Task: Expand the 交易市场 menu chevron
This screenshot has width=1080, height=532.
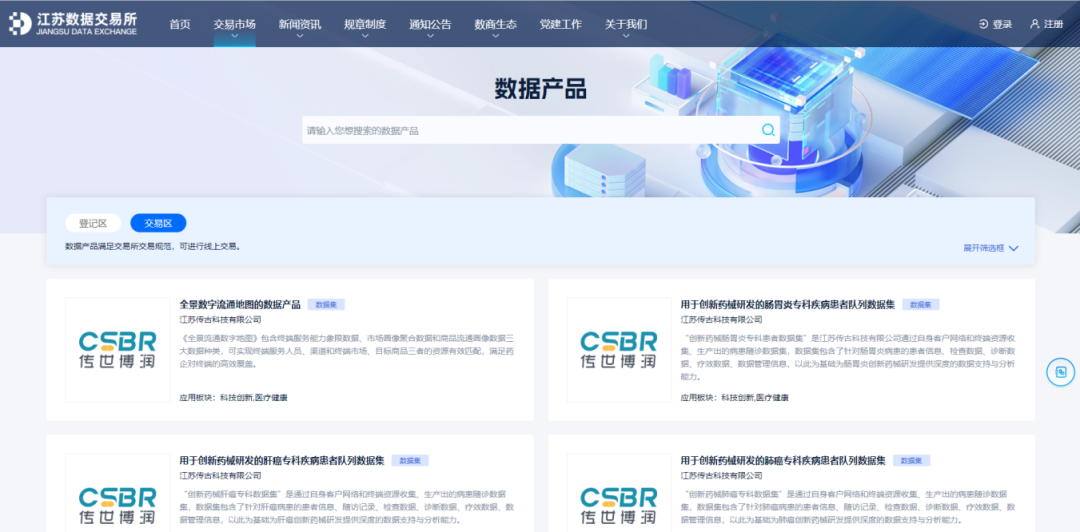Action: [x=234, y=37]
